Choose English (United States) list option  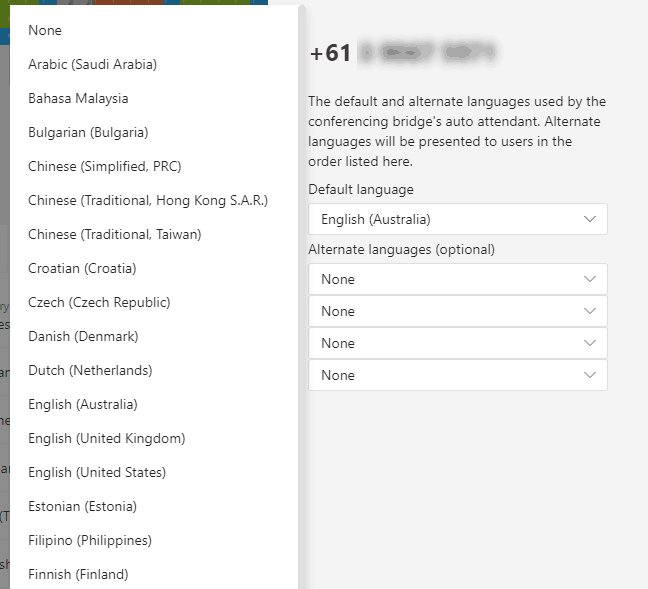[x=97, y=473]
